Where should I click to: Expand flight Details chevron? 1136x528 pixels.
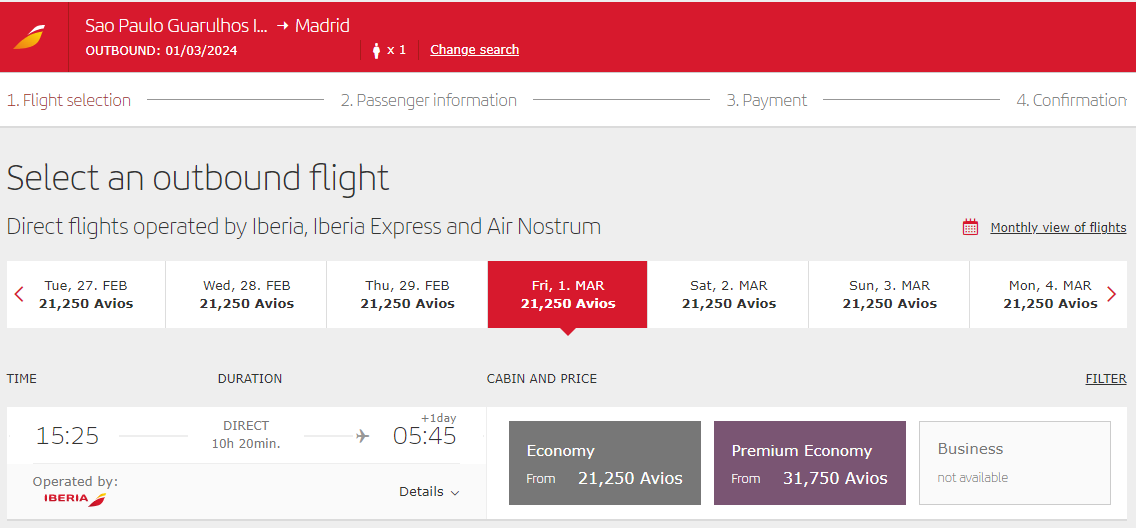455,493
